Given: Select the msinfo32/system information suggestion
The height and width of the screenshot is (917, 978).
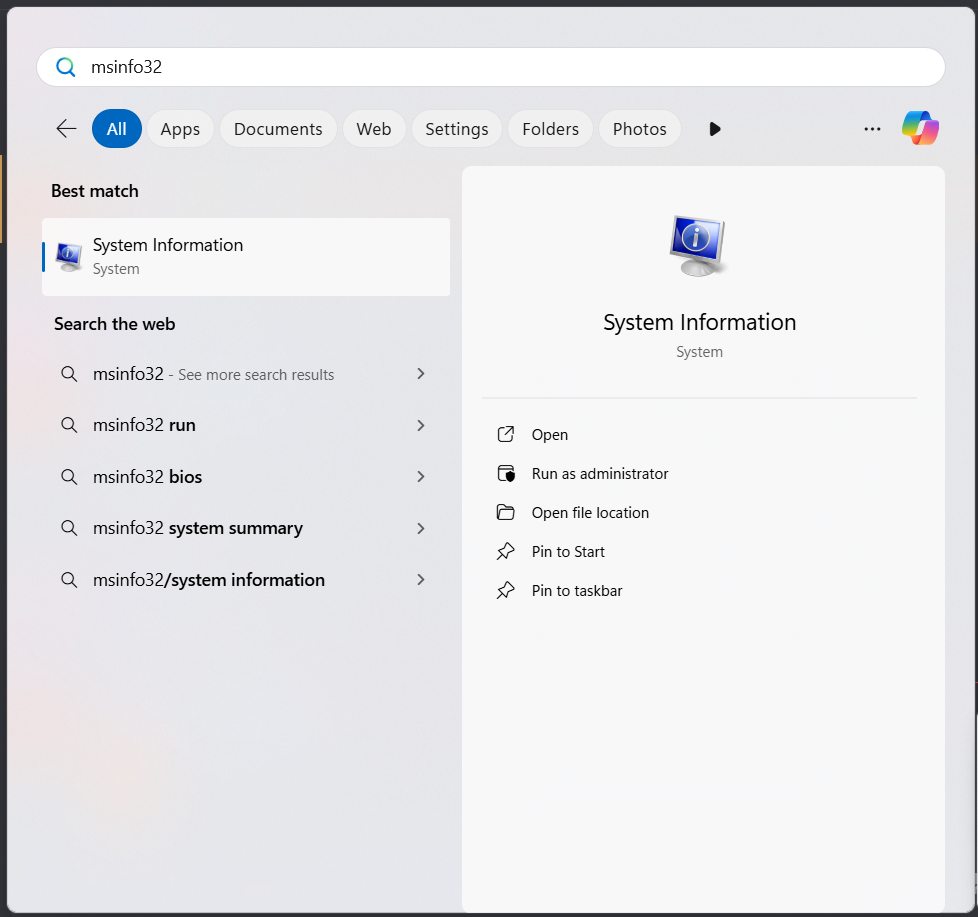Looking at the screenshot, I should tap(246, 580).
